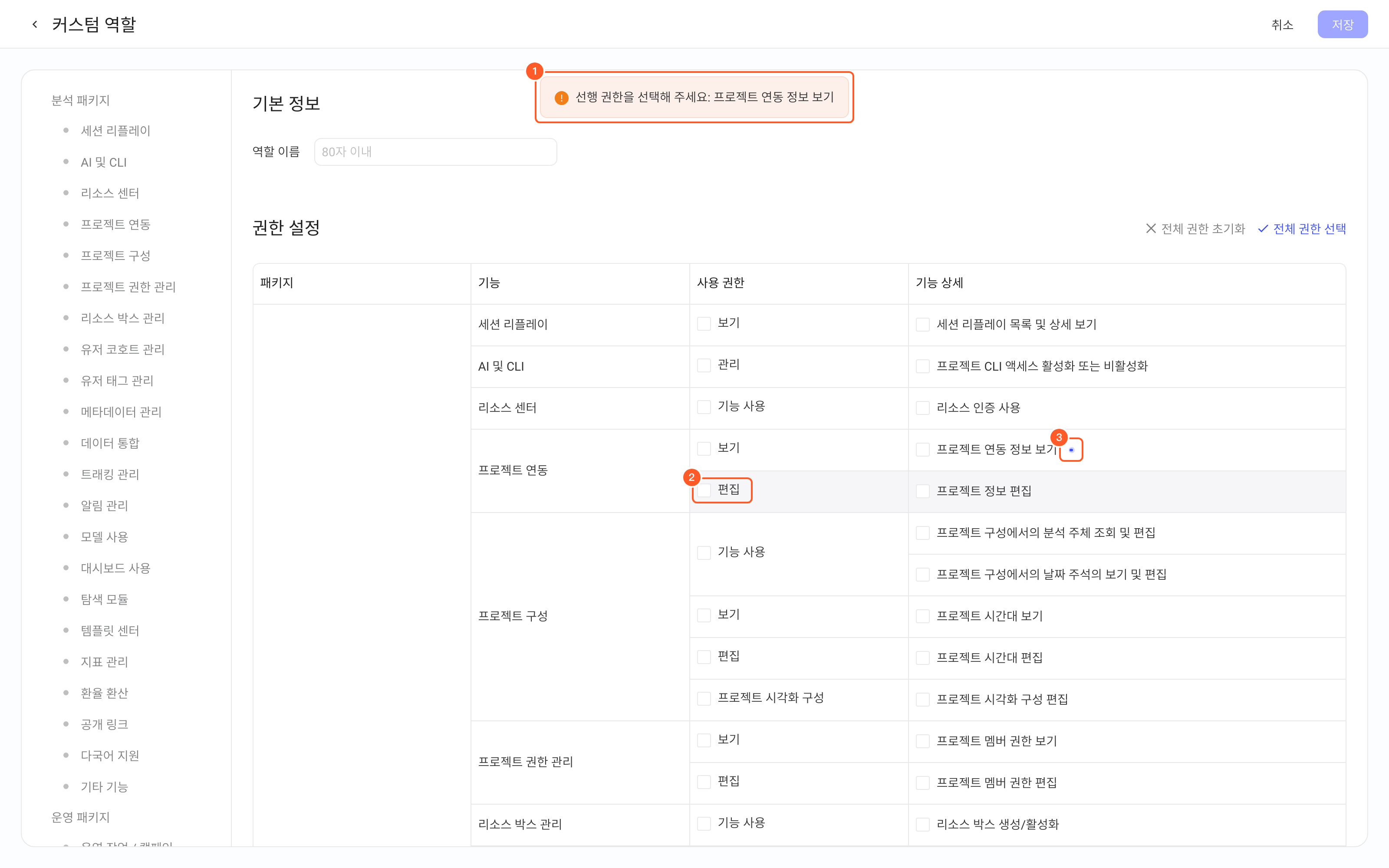
Task: Select all permissions with 전체 권한 선택
Action: coord(1301,228)
